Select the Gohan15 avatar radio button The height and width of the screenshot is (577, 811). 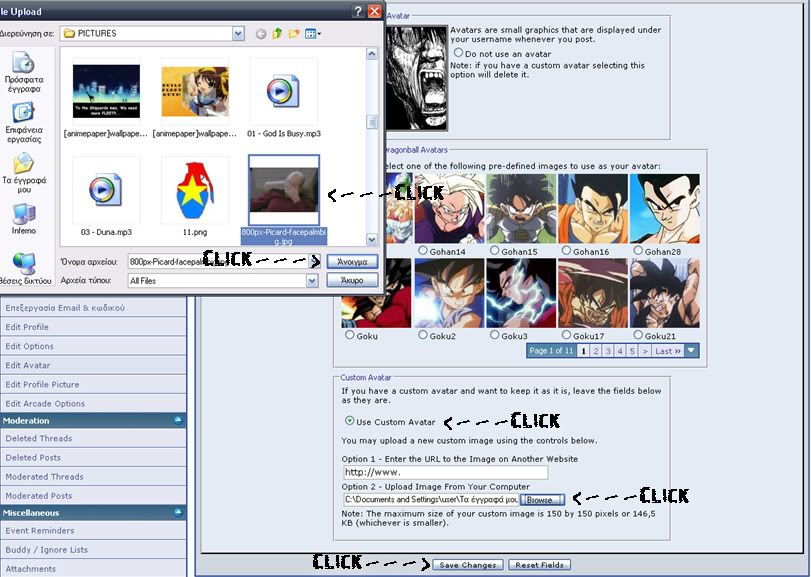[x=495, y=251]
